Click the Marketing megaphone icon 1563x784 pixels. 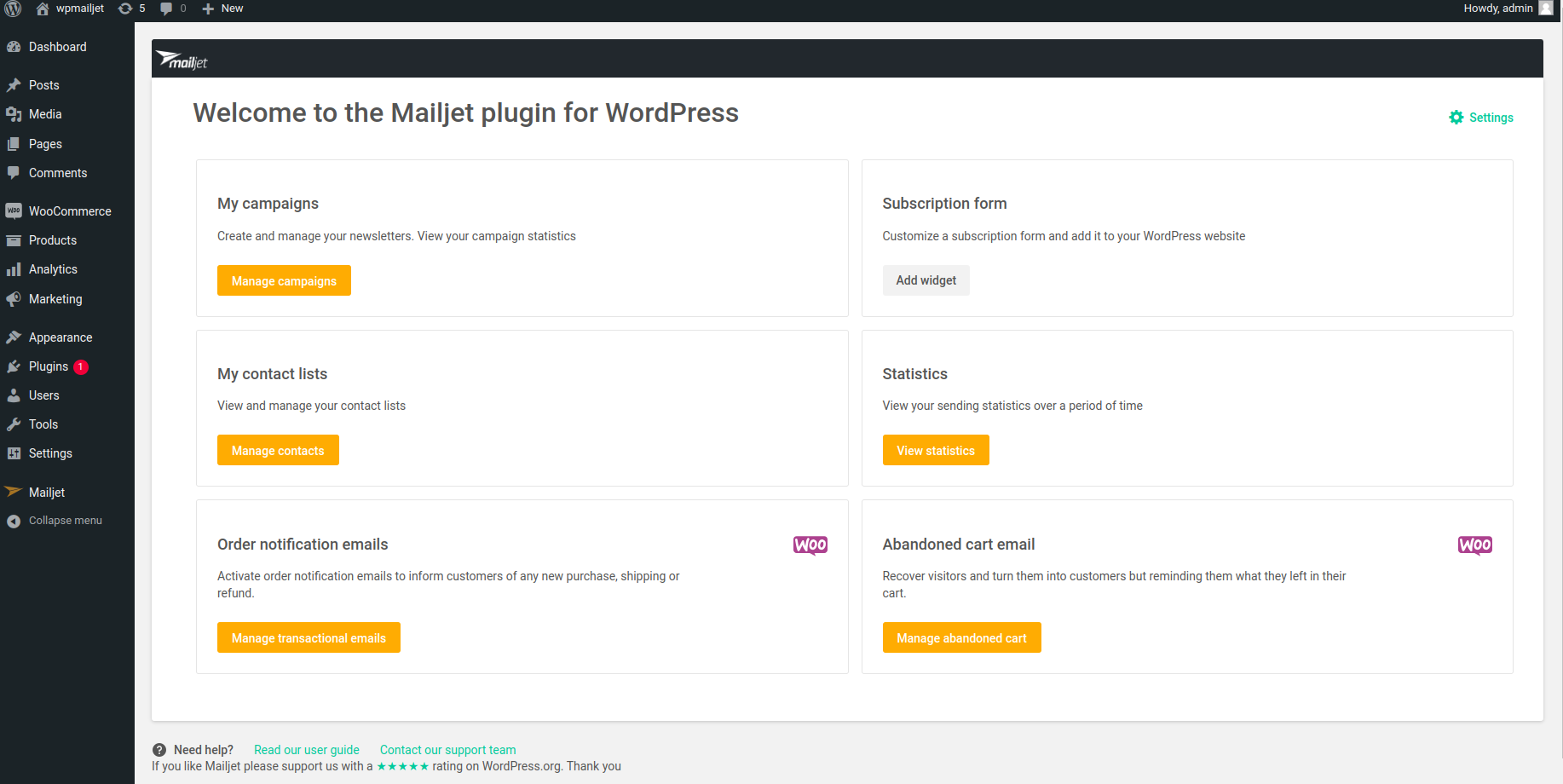(x=14, y=299)
